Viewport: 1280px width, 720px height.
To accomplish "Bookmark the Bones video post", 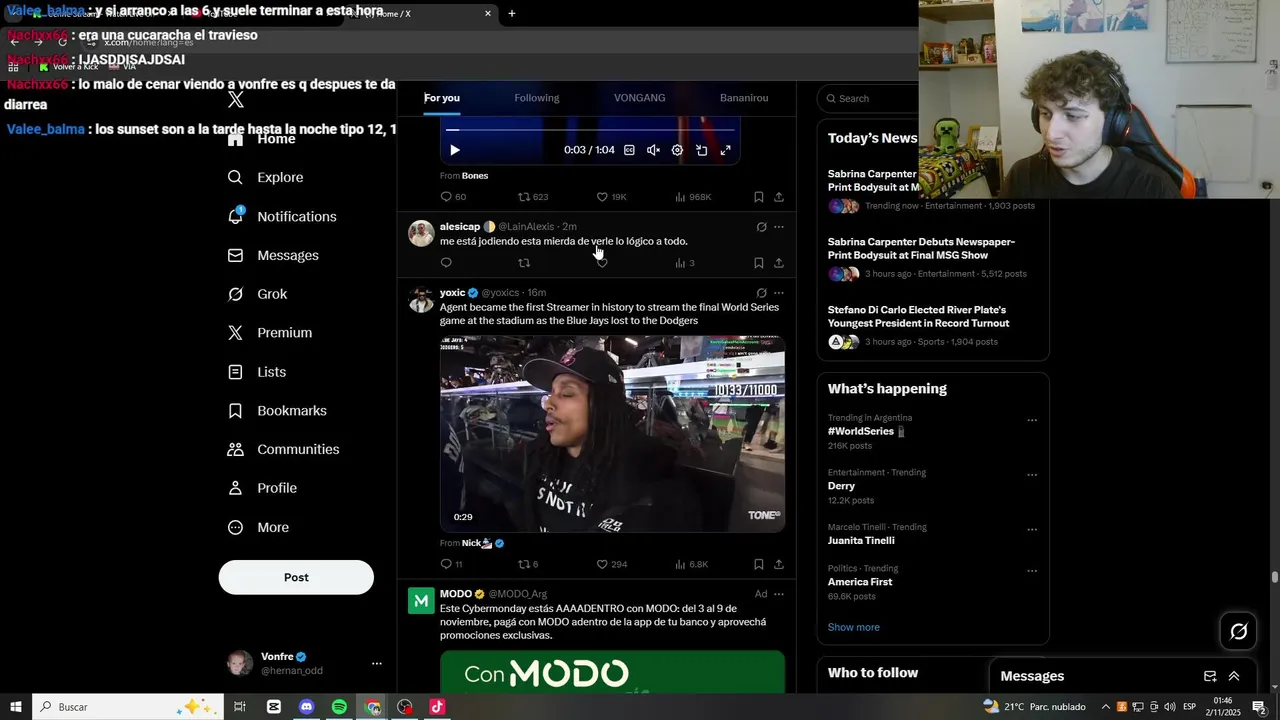I will click(758, 197).
